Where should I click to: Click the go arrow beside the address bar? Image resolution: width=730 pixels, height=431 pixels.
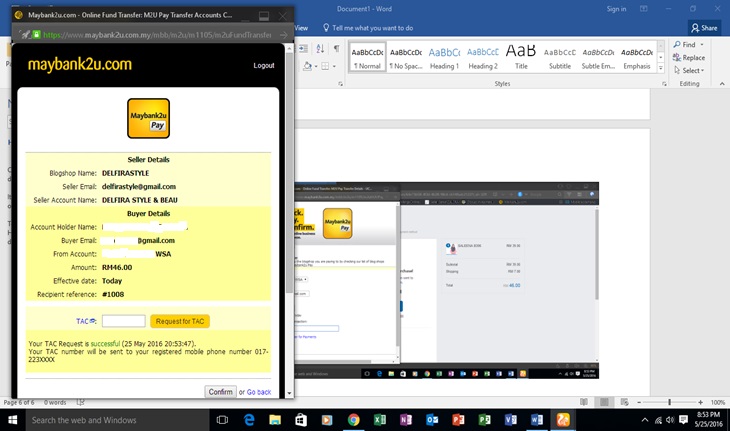pyautogui.click(x=284, y=35)
